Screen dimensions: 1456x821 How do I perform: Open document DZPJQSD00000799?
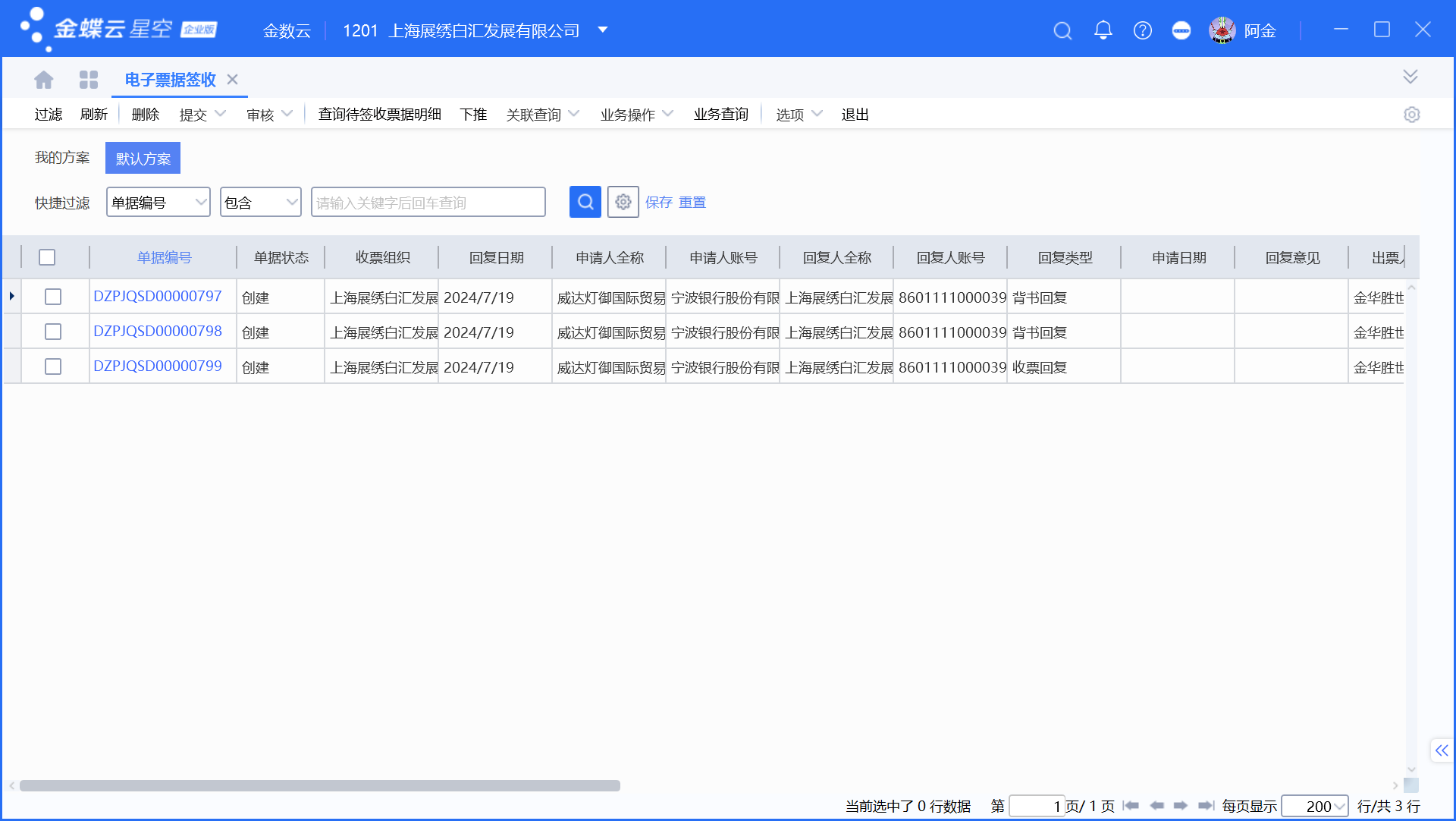(x=158, y=366)
